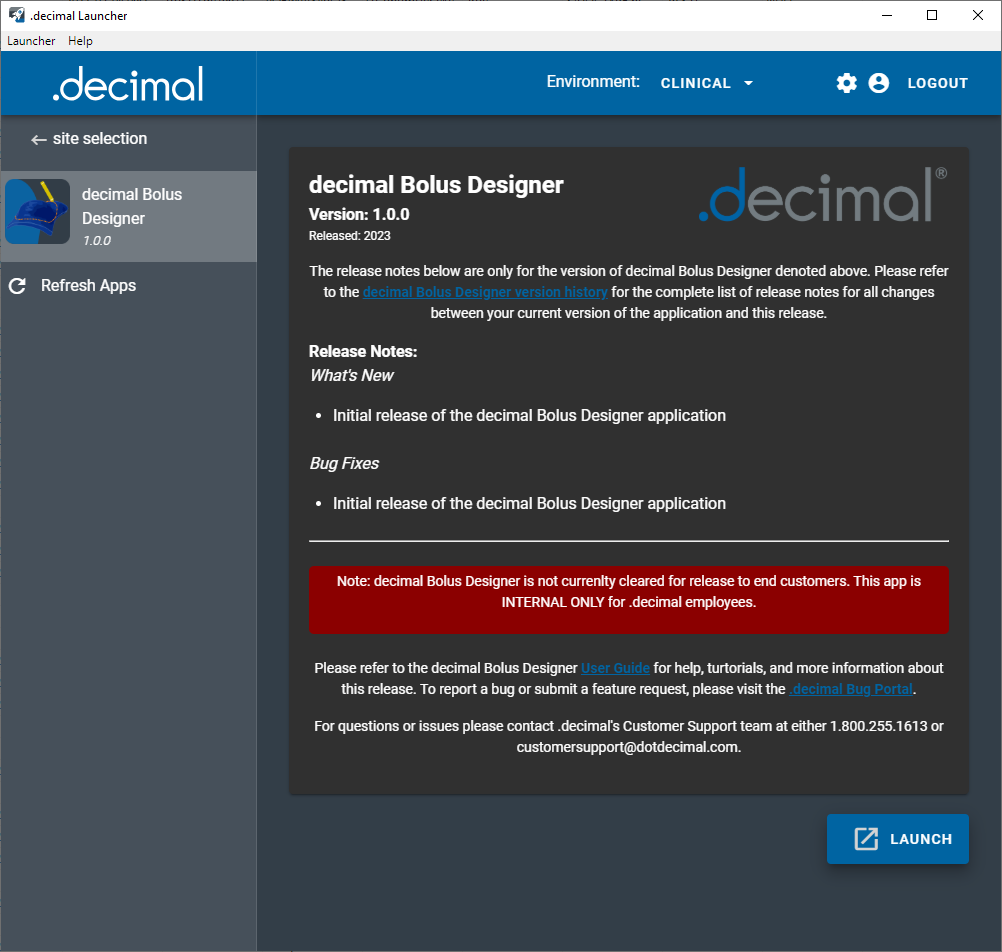Open the decimal Bolus Designer version history link

tap(485, 292)
